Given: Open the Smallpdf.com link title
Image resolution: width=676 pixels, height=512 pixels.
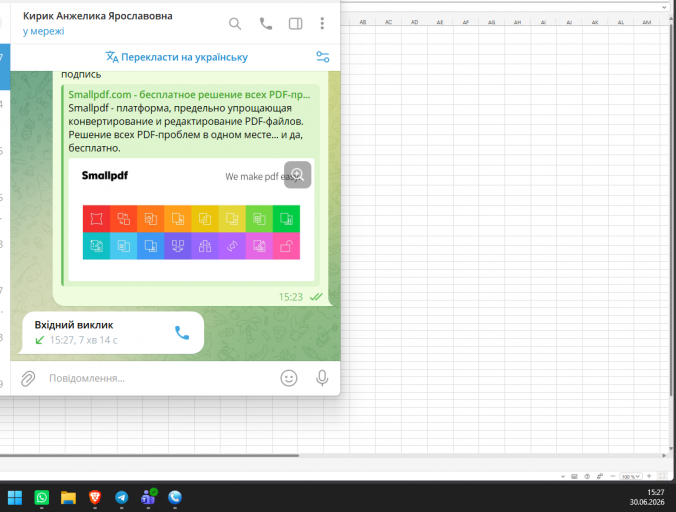Looking at the screenshot, I should point(189,94).
